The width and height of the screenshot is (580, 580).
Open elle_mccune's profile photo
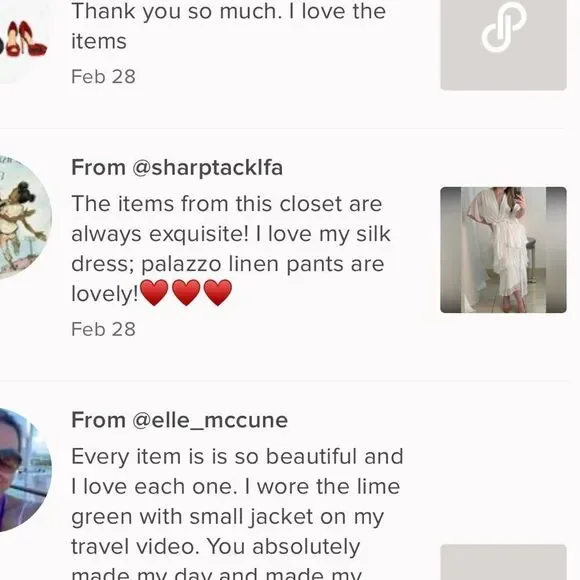point(24,471)
